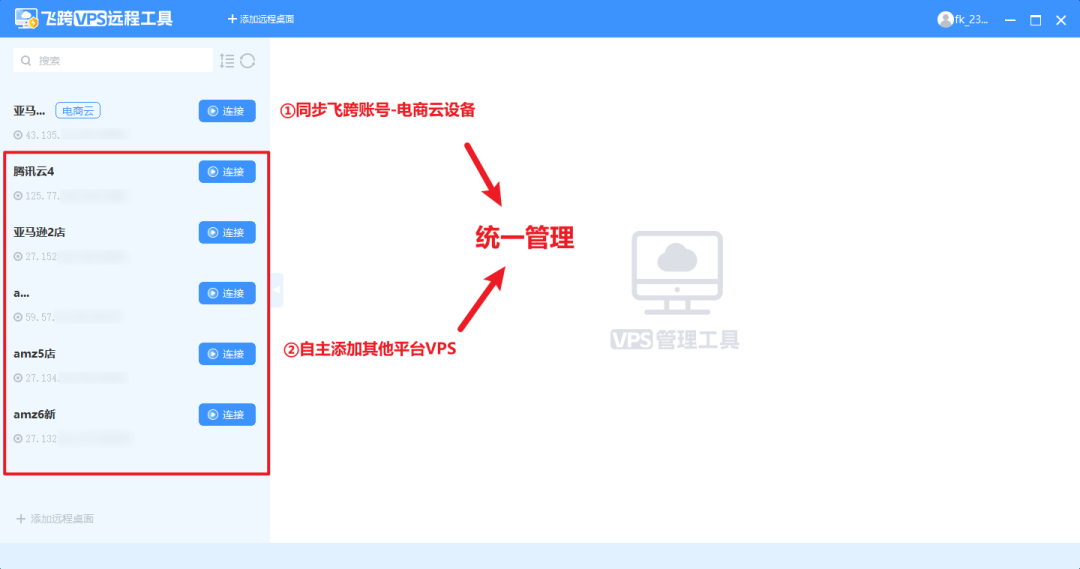
Task: Click the refresh icon beside search
Action: (248, 61)
